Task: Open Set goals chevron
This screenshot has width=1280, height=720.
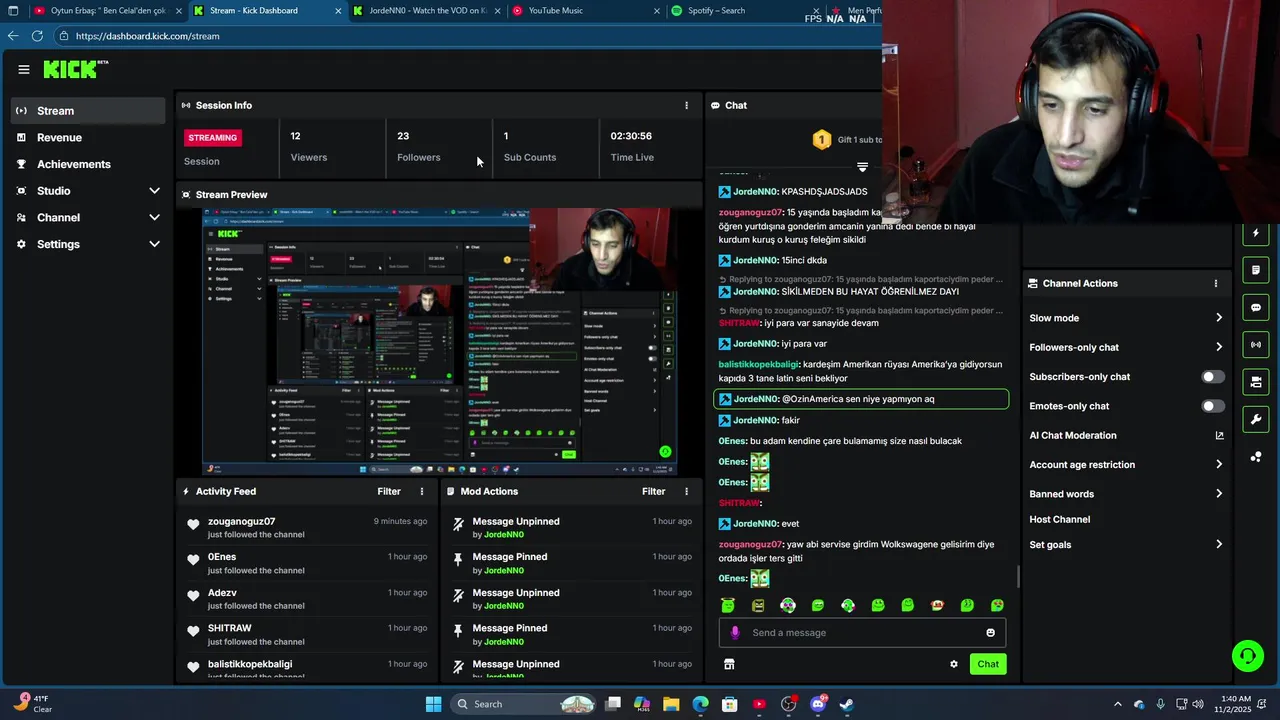Action: (x=1219, y=544)
